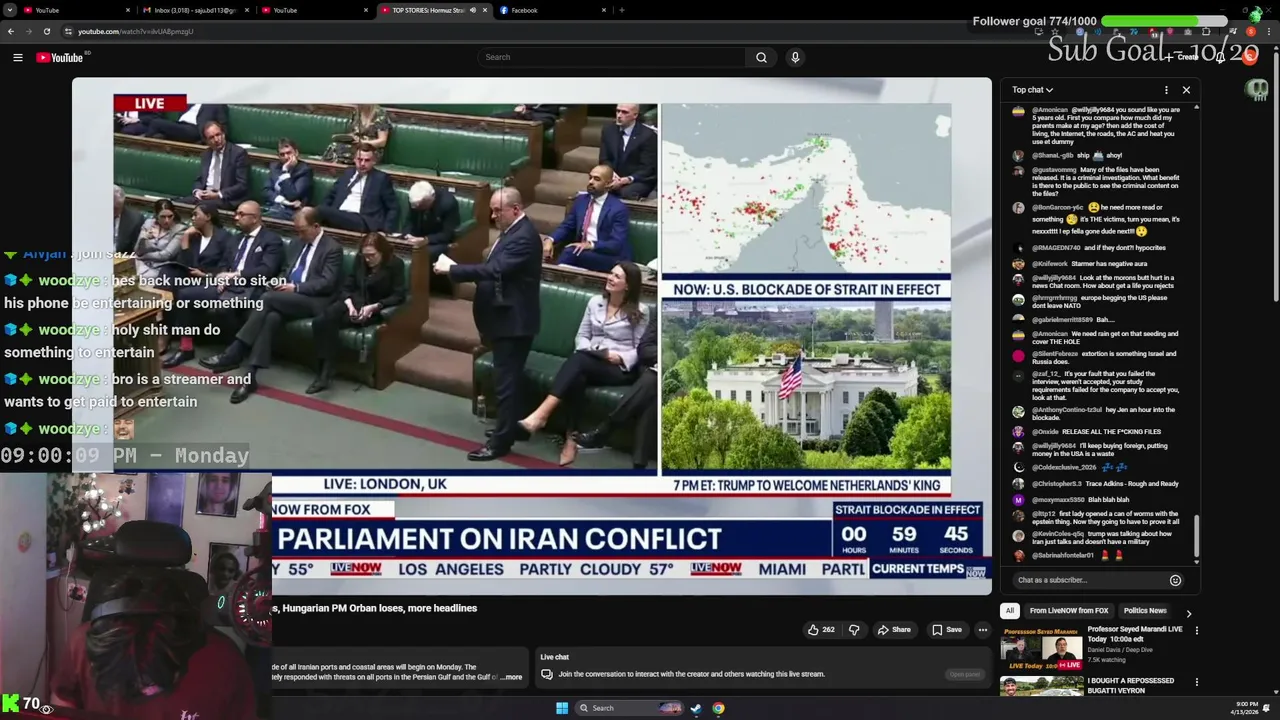Close the live chat panel

pos(1186,90)
